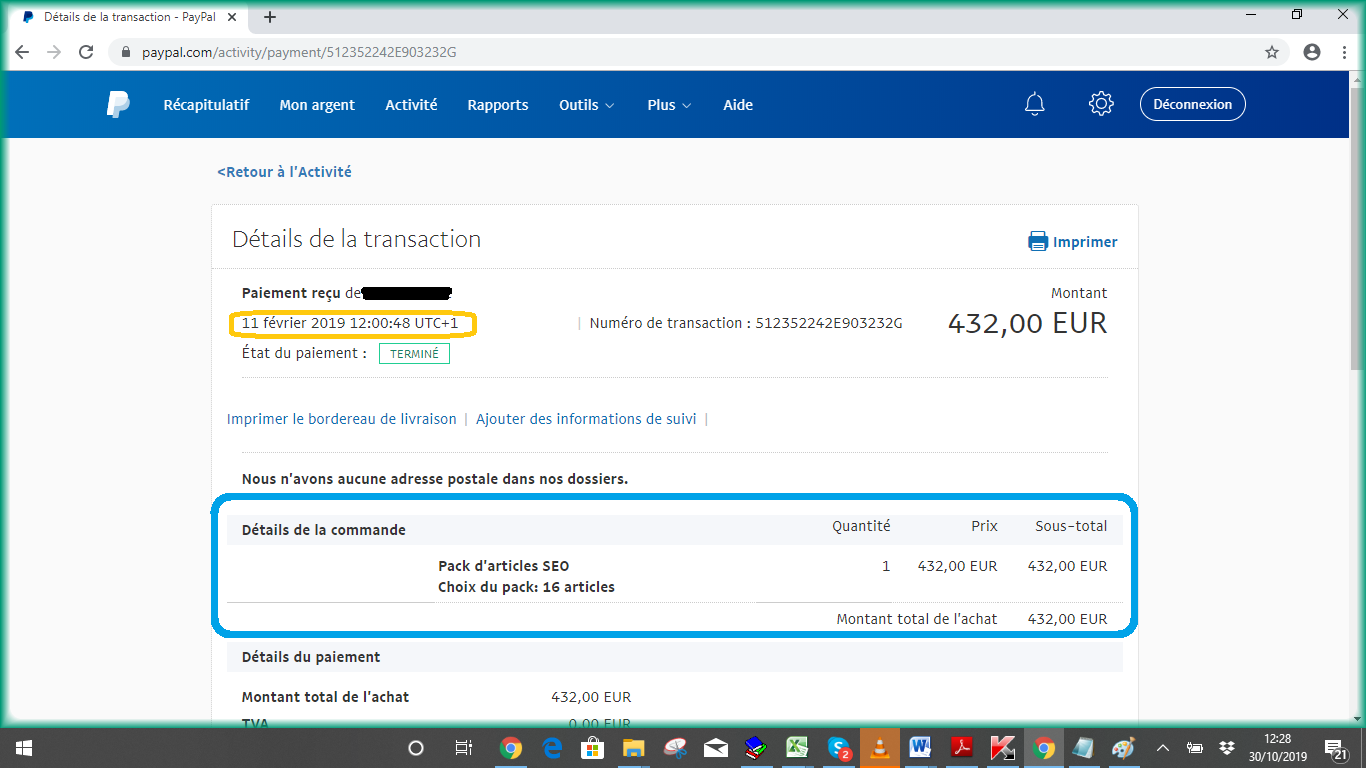Open the Mon argent menu item

coord(317,105)
